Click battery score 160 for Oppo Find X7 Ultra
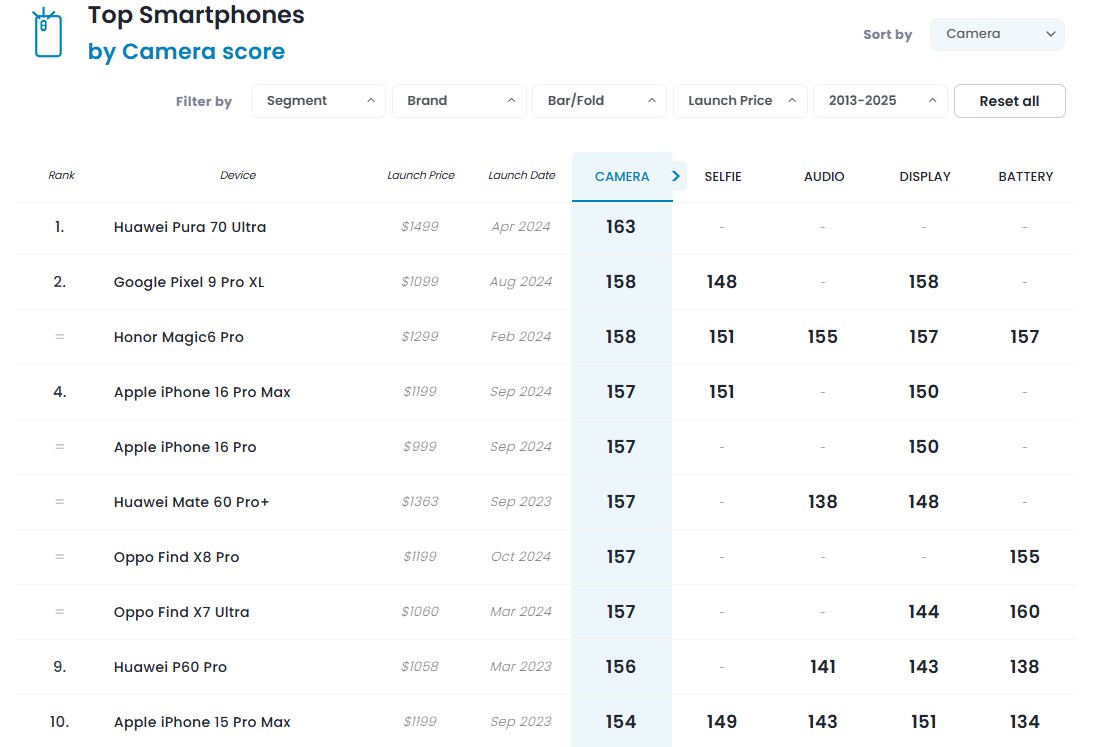 click(x=1025, y=612)
